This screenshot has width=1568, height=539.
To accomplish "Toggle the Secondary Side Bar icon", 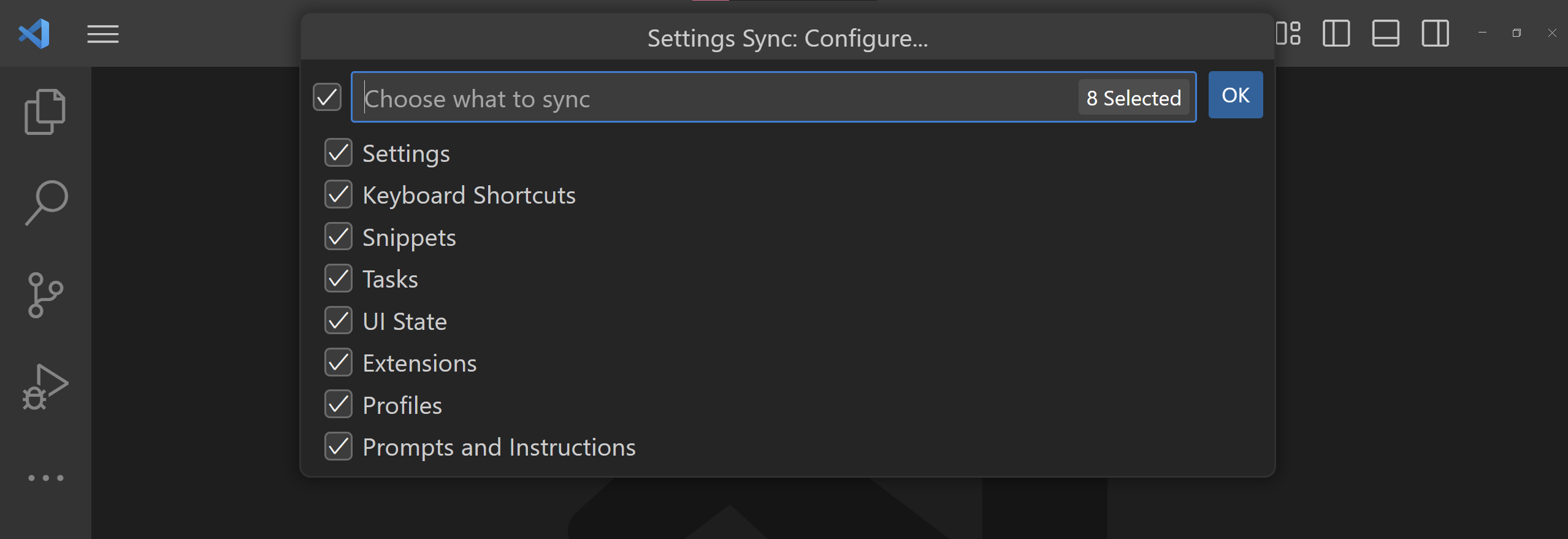I will (x=1435, y=33).
